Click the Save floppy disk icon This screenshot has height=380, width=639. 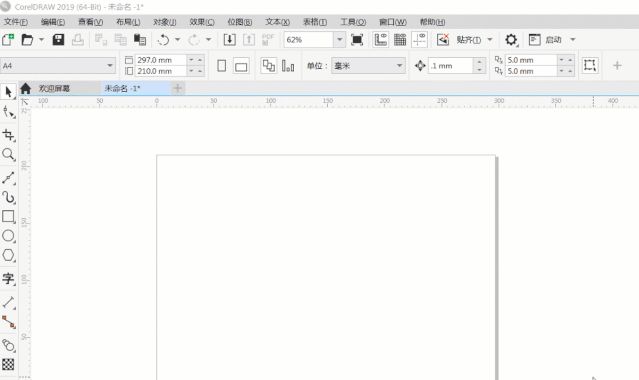click(58, 40)
